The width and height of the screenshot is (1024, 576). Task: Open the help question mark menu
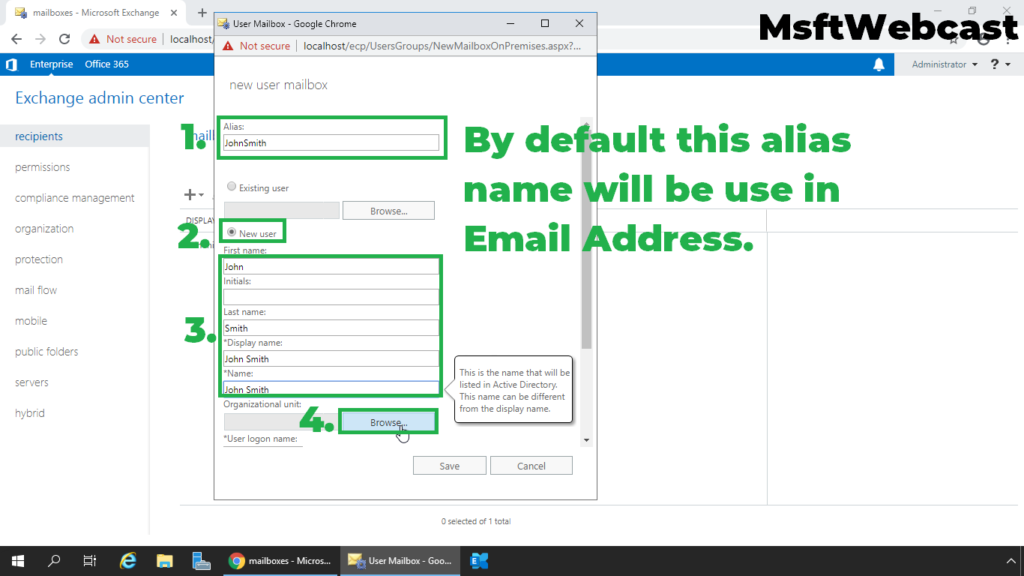[1000, 64]
